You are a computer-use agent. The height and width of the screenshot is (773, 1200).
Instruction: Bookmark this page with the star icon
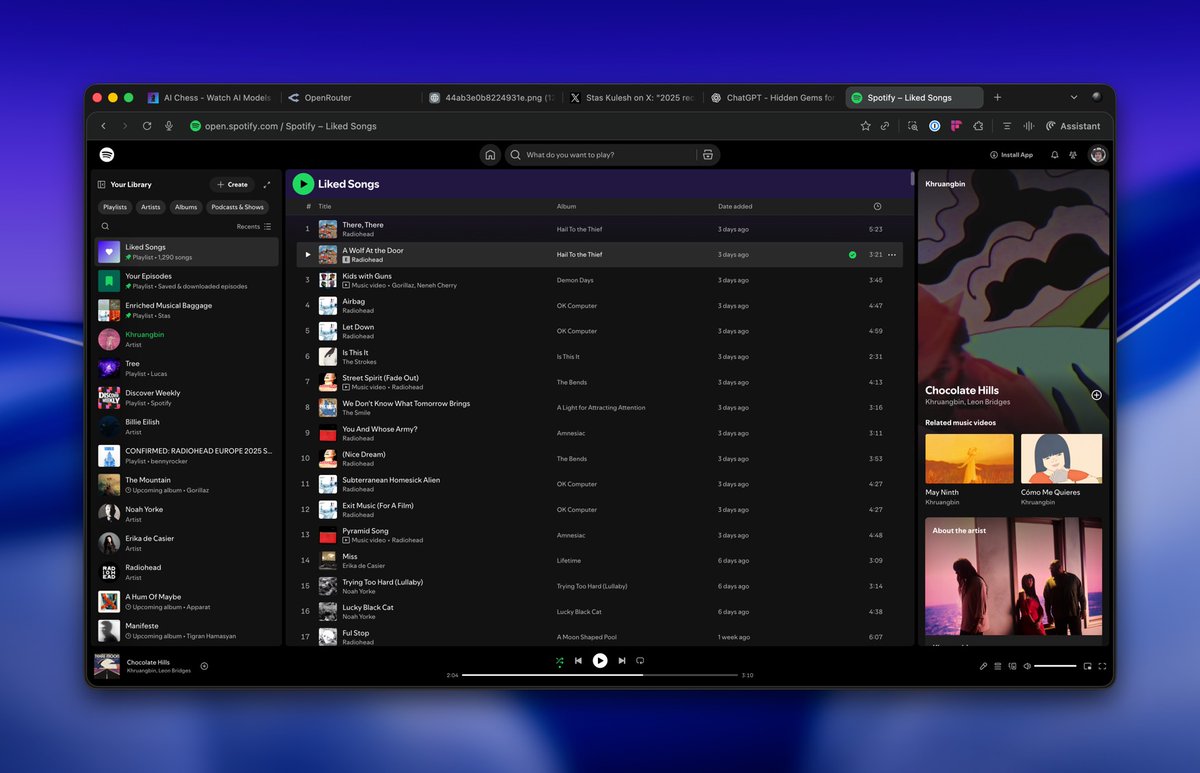[866, 126]
